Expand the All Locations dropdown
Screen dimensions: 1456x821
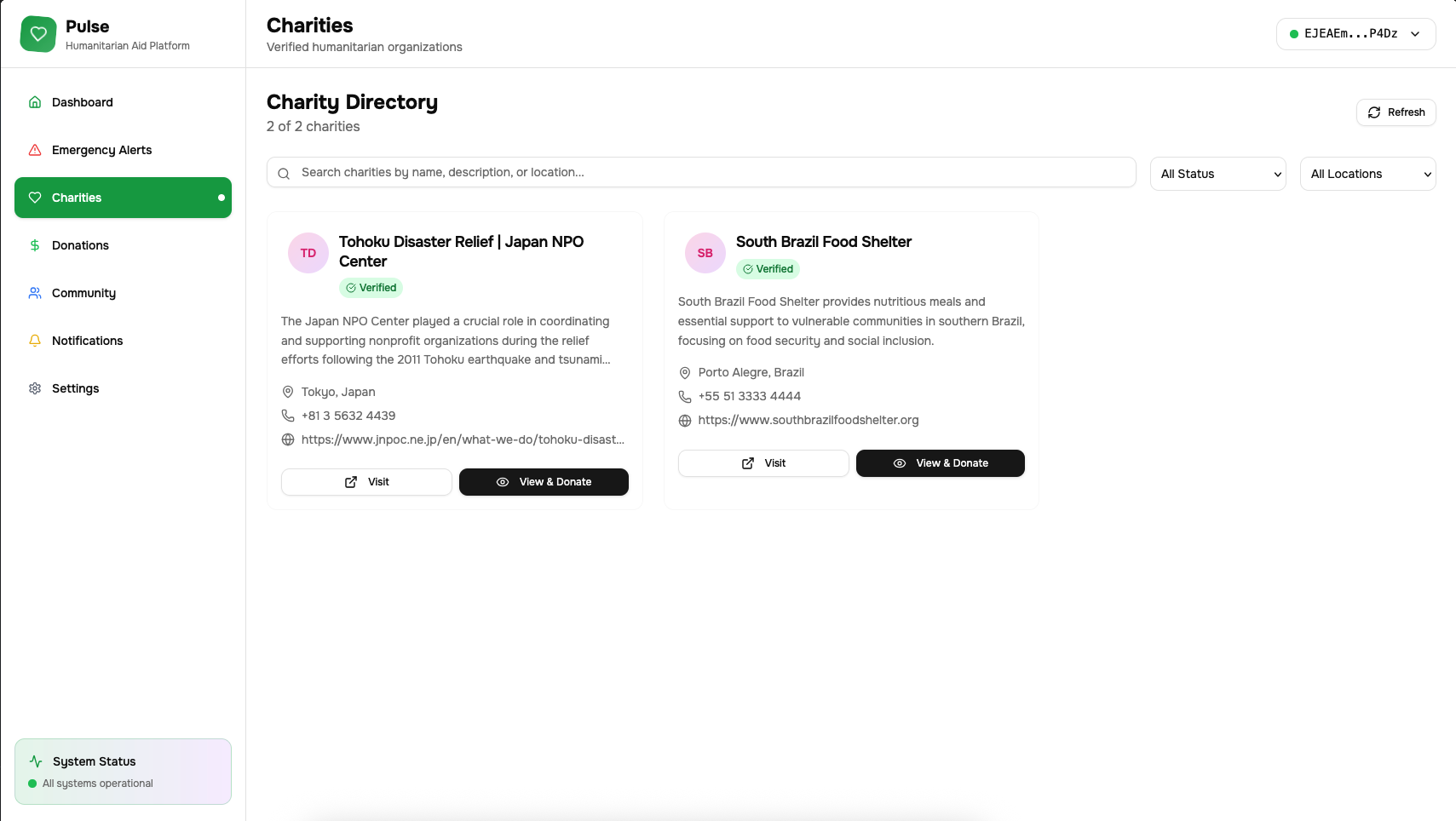[x=1367, y=174]
